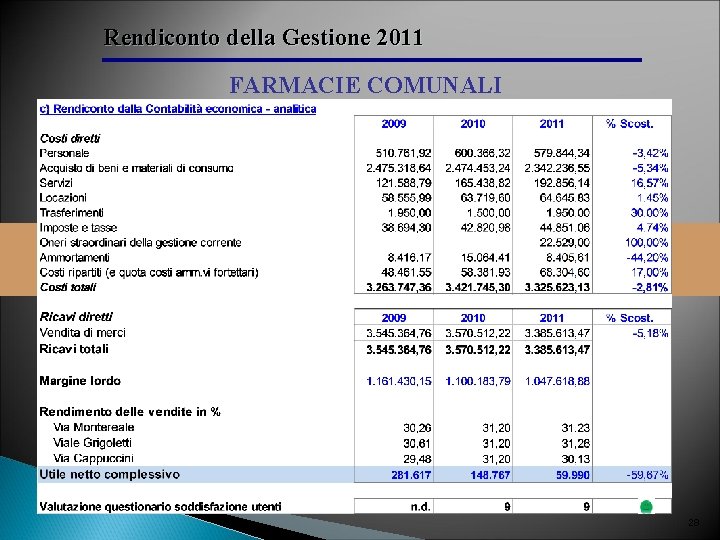Image resolution: width=720 pixels, height=540 pixels.
Task: Open the 'Rendiconto dalla Contabilità economica - analitica' link
Action: coord(178,109)
